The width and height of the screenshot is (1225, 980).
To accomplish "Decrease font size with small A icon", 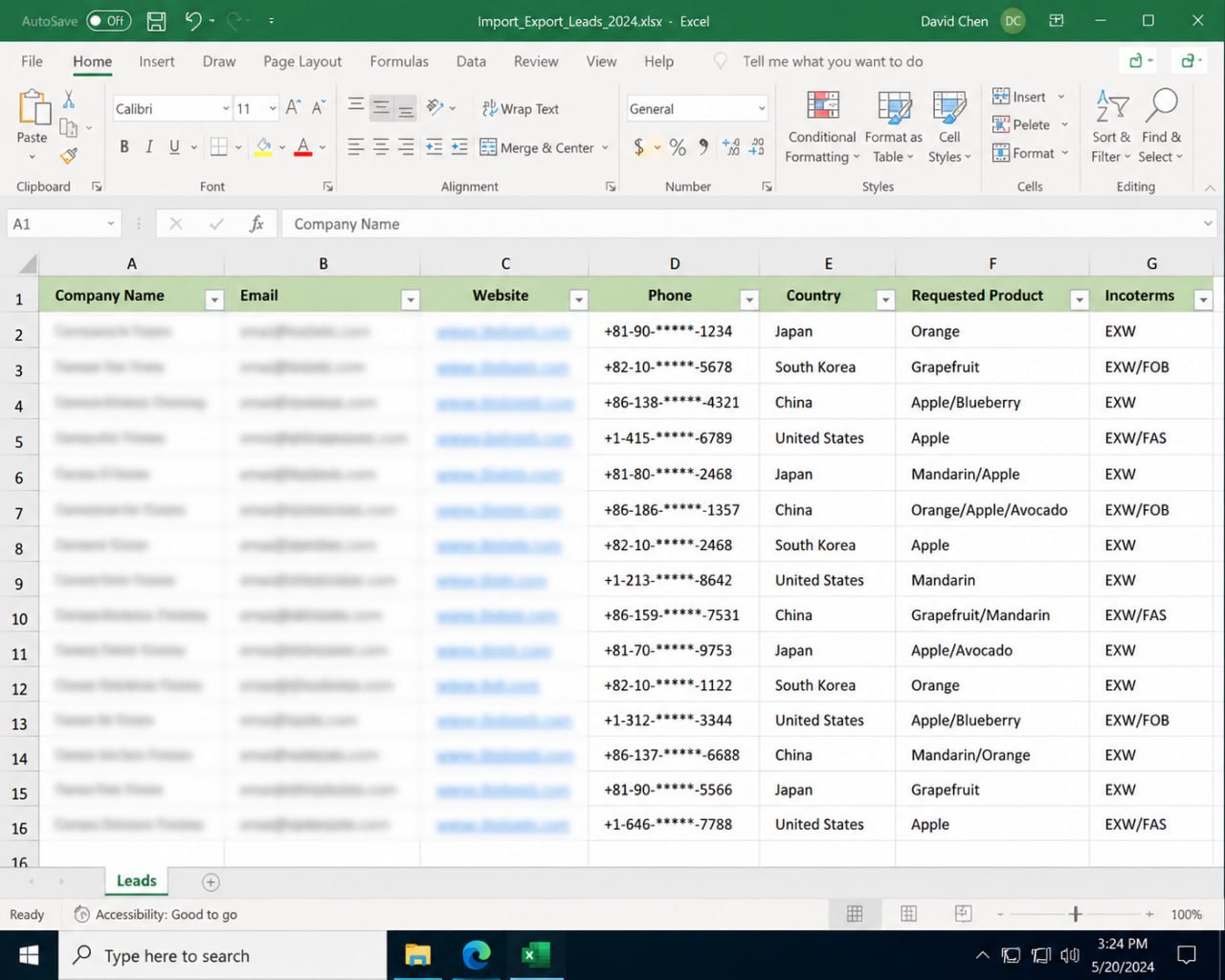I will click(x=319, y=108).
